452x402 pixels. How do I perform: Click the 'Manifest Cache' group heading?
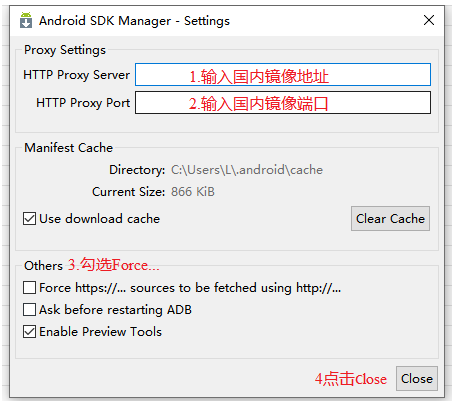click(x=69, y=148)
